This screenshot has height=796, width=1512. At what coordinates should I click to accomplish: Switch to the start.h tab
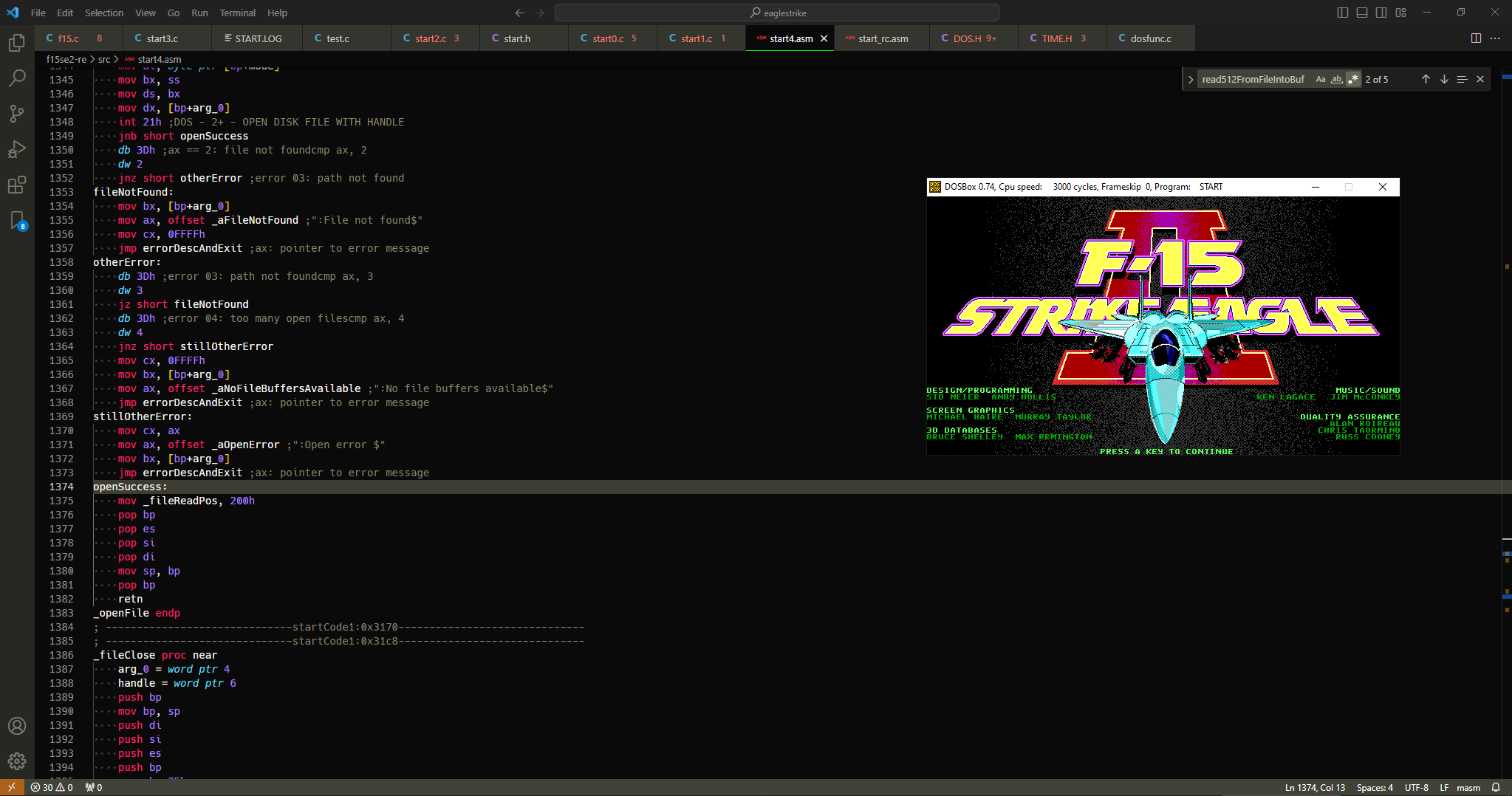point(524,38)
